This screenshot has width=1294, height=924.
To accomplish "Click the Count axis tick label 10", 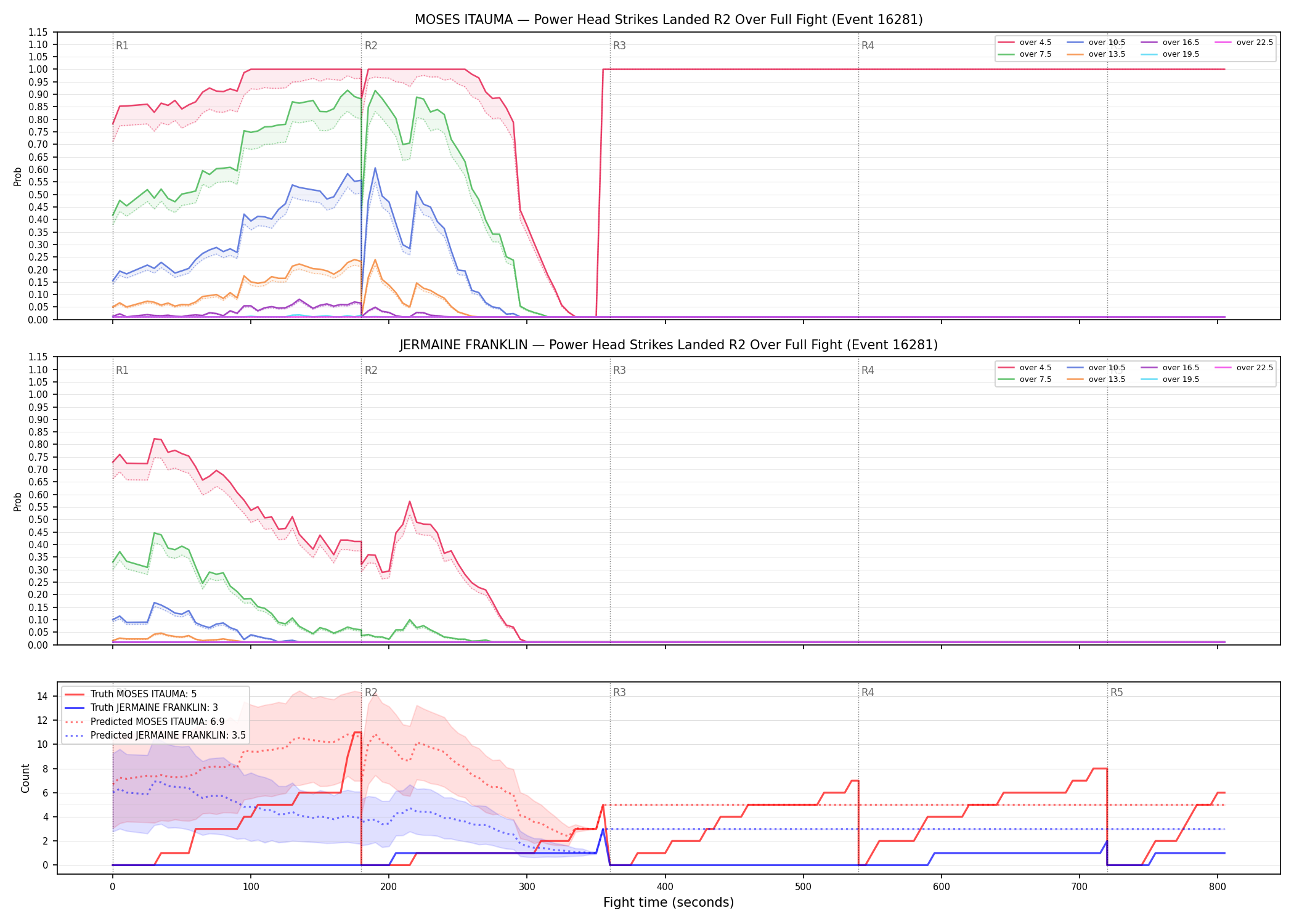I will coord(42,744).
